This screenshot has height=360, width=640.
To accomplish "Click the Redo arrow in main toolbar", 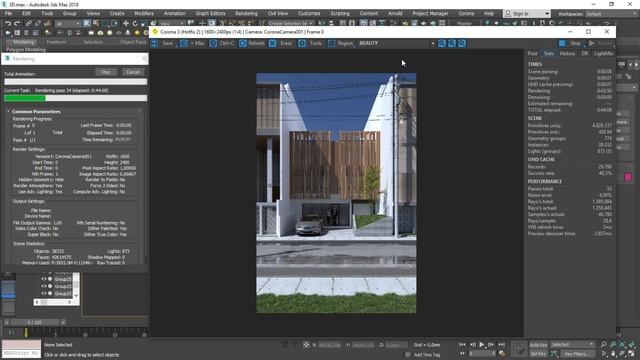I will (17, 24).
